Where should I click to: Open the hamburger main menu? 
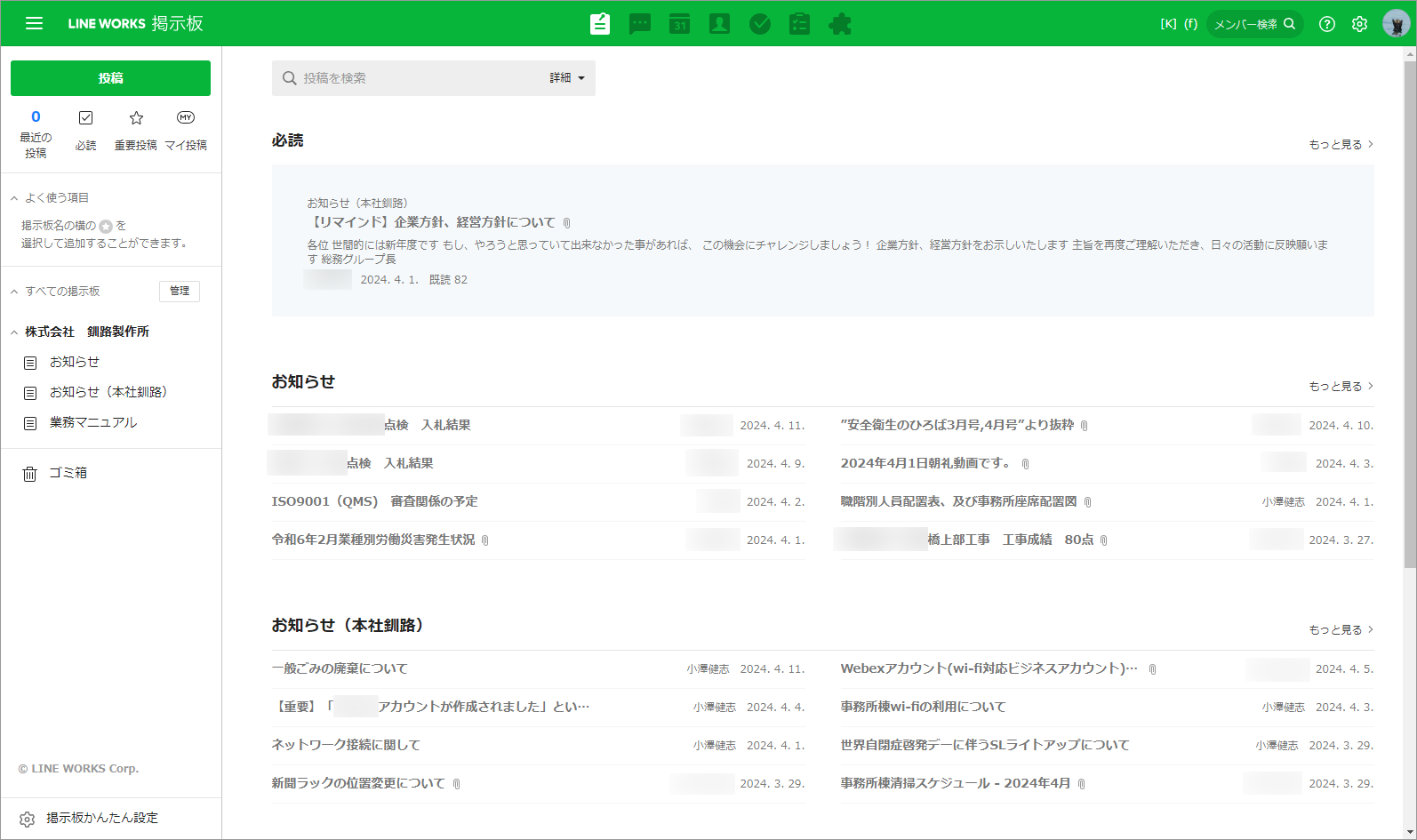[34, 24]
